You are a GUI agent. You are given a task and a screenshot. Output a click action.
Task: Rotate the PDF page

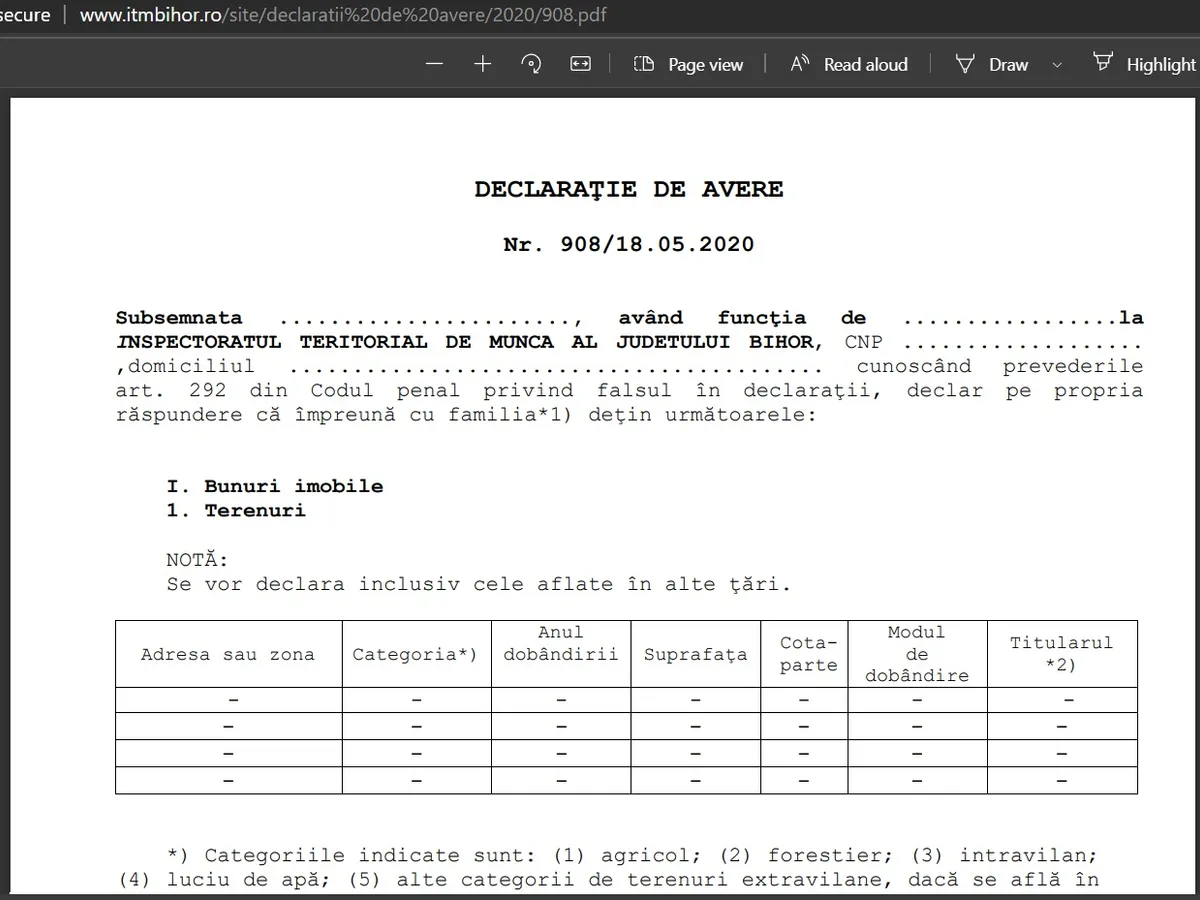coord(532,64)
